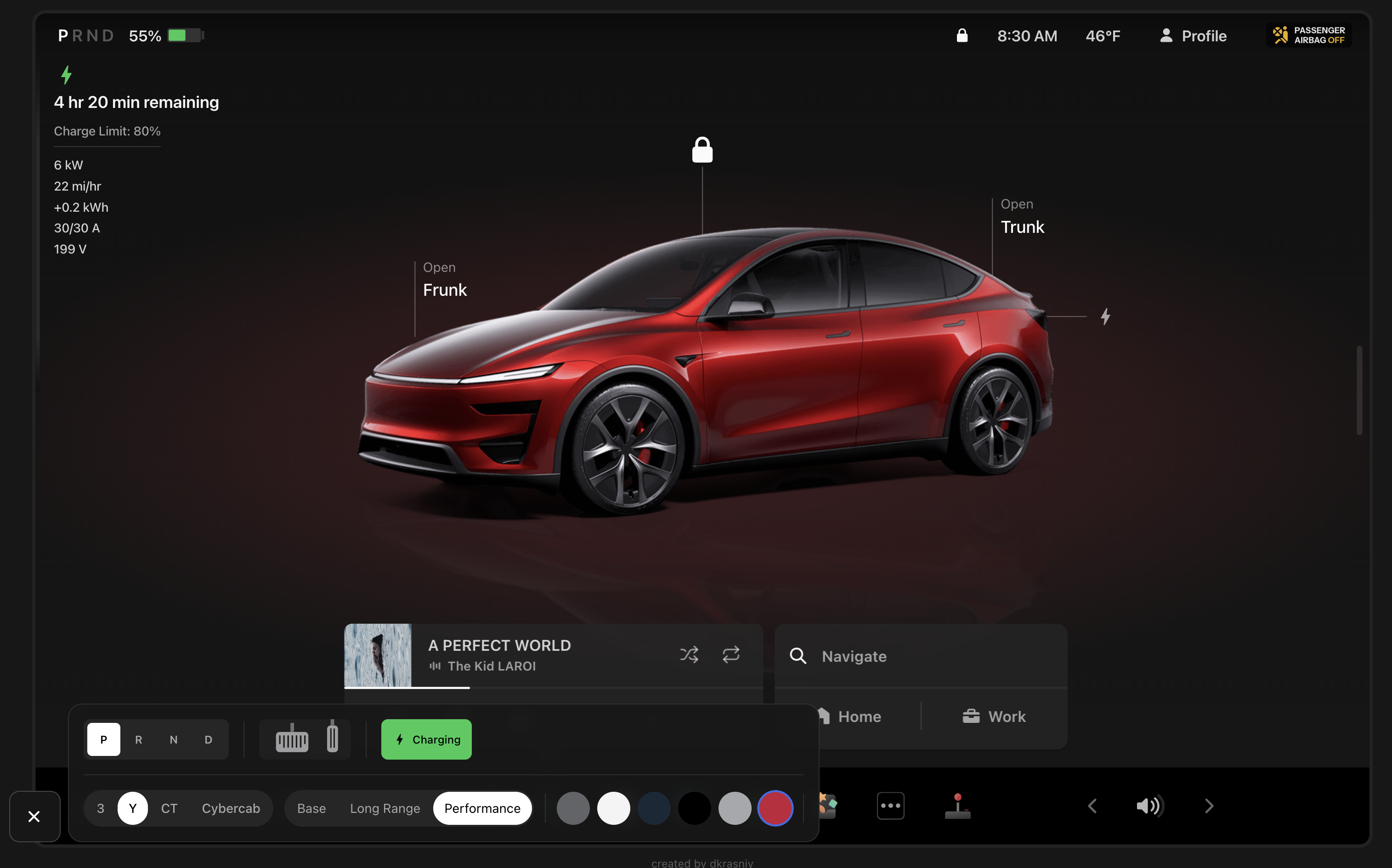Tap the vehicle lock icon above the car

click(x=702, y=149)
